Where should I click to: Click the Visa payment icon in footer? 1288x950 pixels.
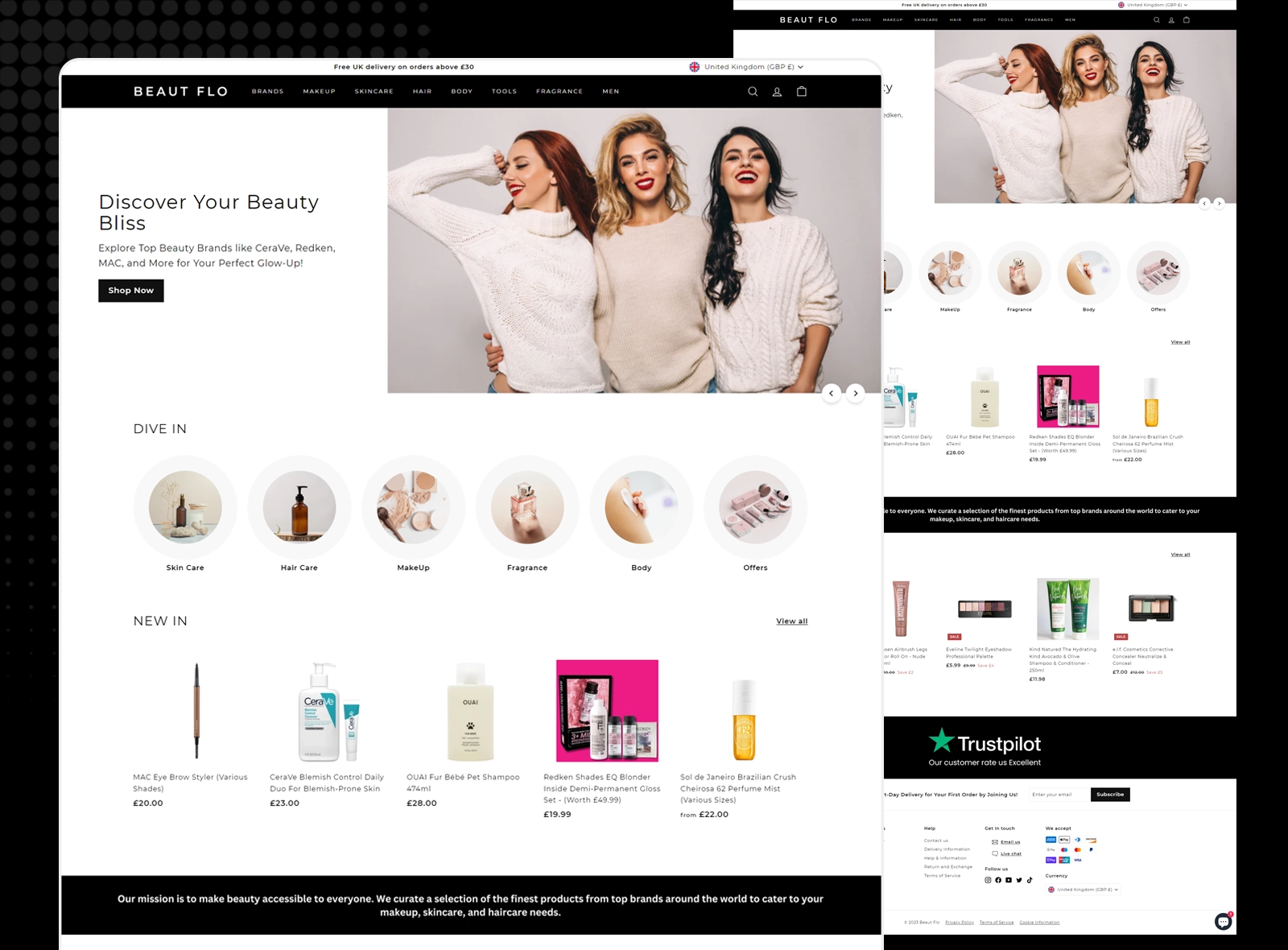point(1078,860)
